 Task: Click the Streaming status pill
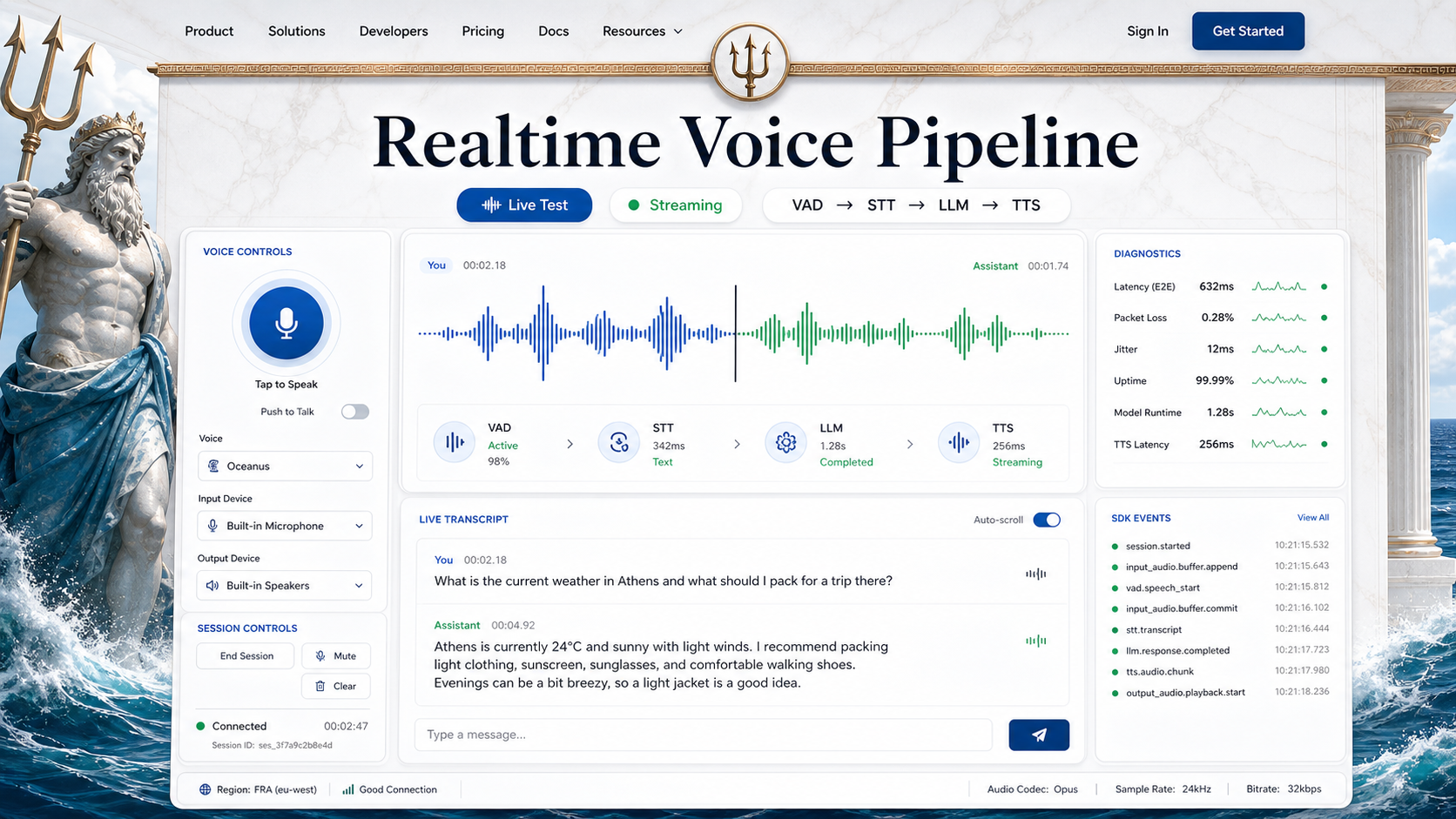click(676, 205)
